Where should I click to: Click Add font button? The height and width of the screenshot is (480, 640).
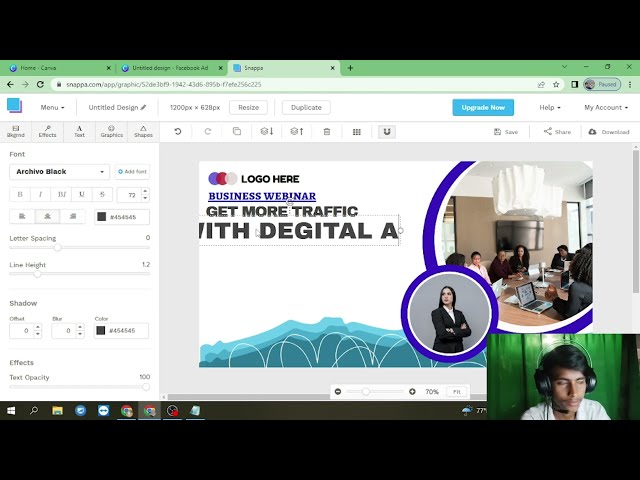click(132, 172)
